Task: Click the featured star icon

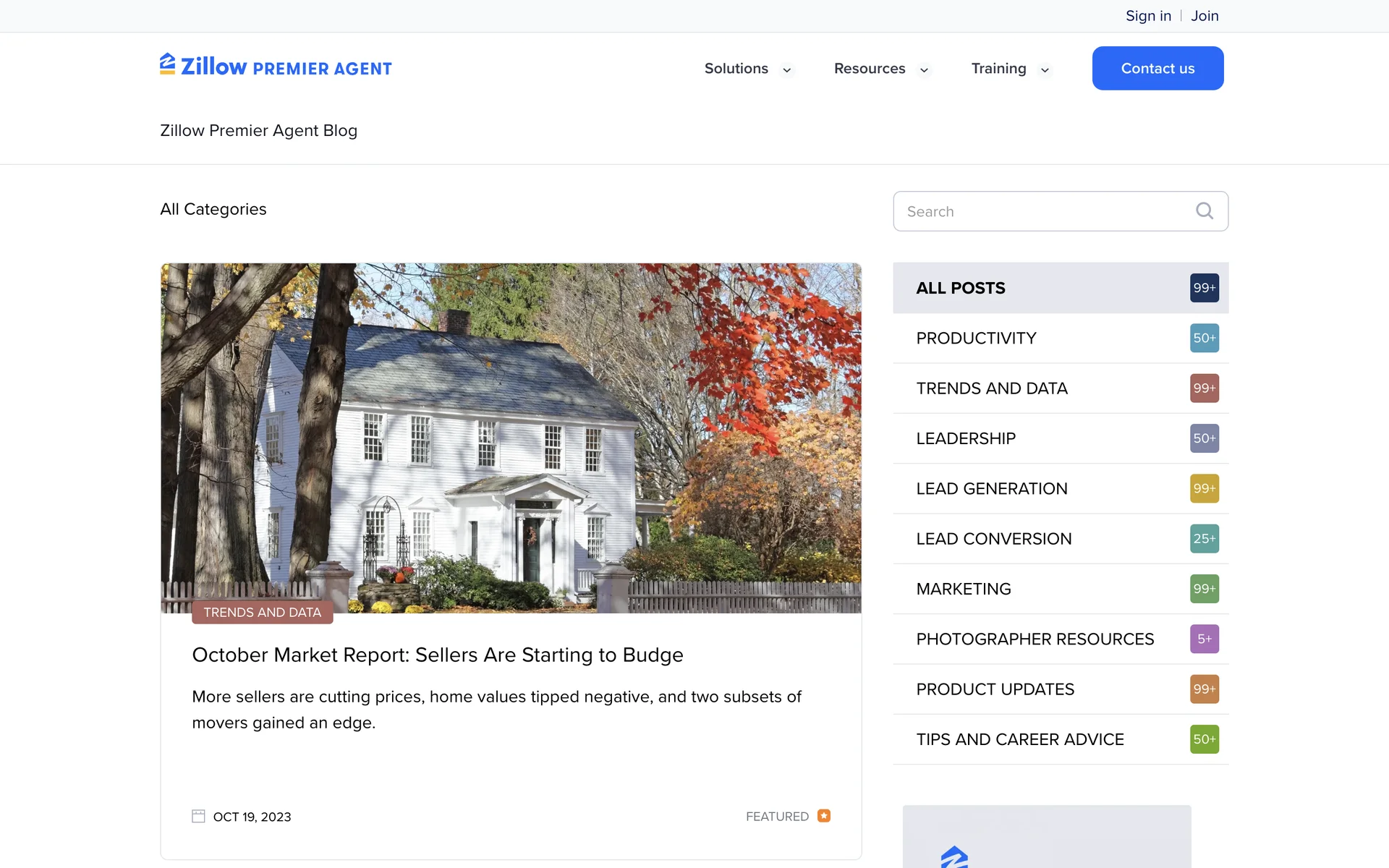Action: tap(823, 816)
